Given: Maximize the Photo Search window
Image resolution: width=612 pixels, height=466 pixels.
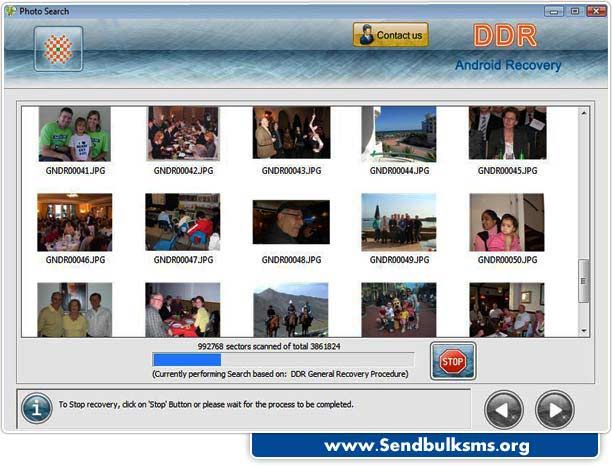Looking at the screenshot, I should point(575,11).
